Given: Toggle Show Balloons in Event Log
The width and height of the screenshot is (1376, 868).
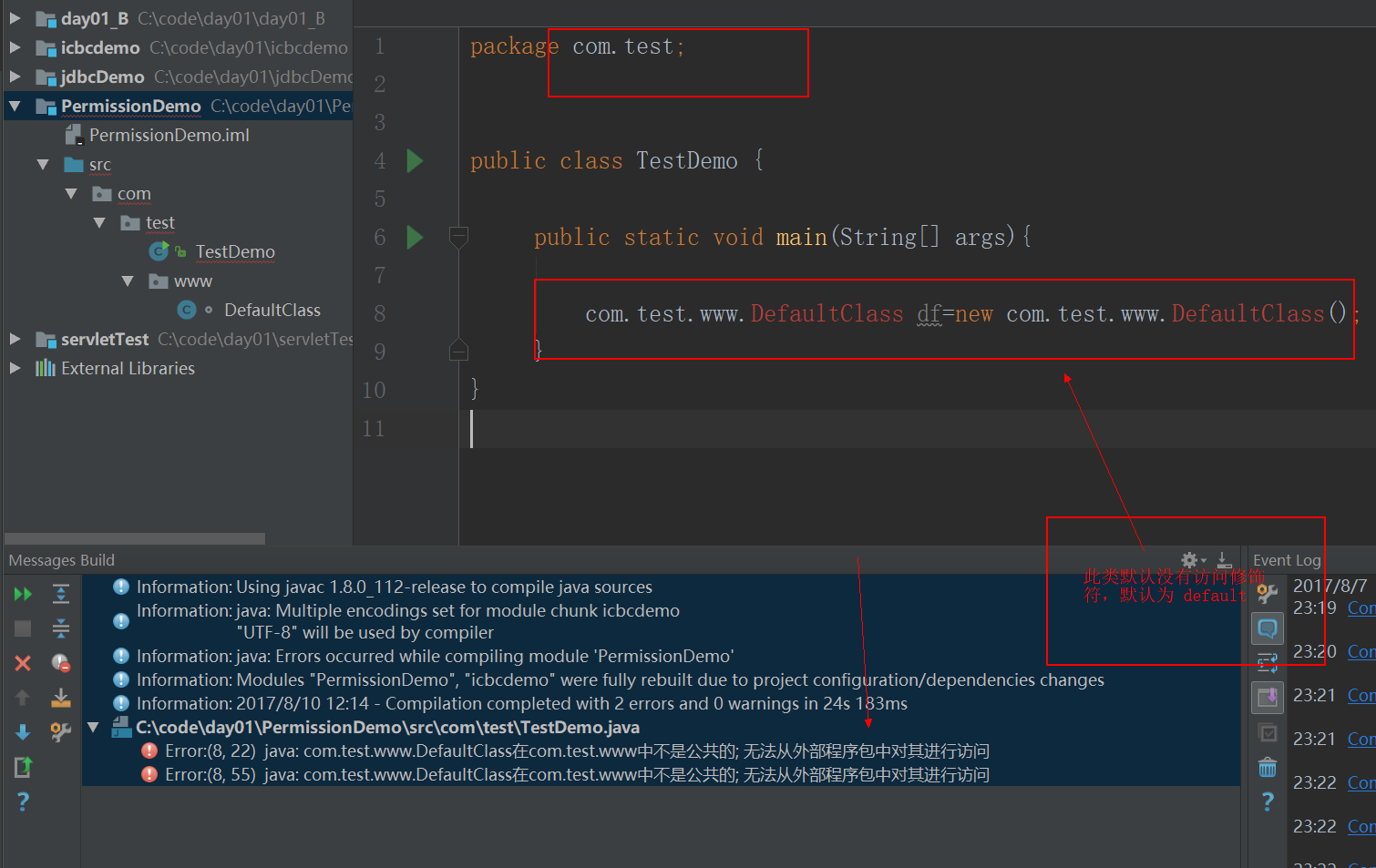Looking at the screenshot, I should click(x=1268, y=628).
